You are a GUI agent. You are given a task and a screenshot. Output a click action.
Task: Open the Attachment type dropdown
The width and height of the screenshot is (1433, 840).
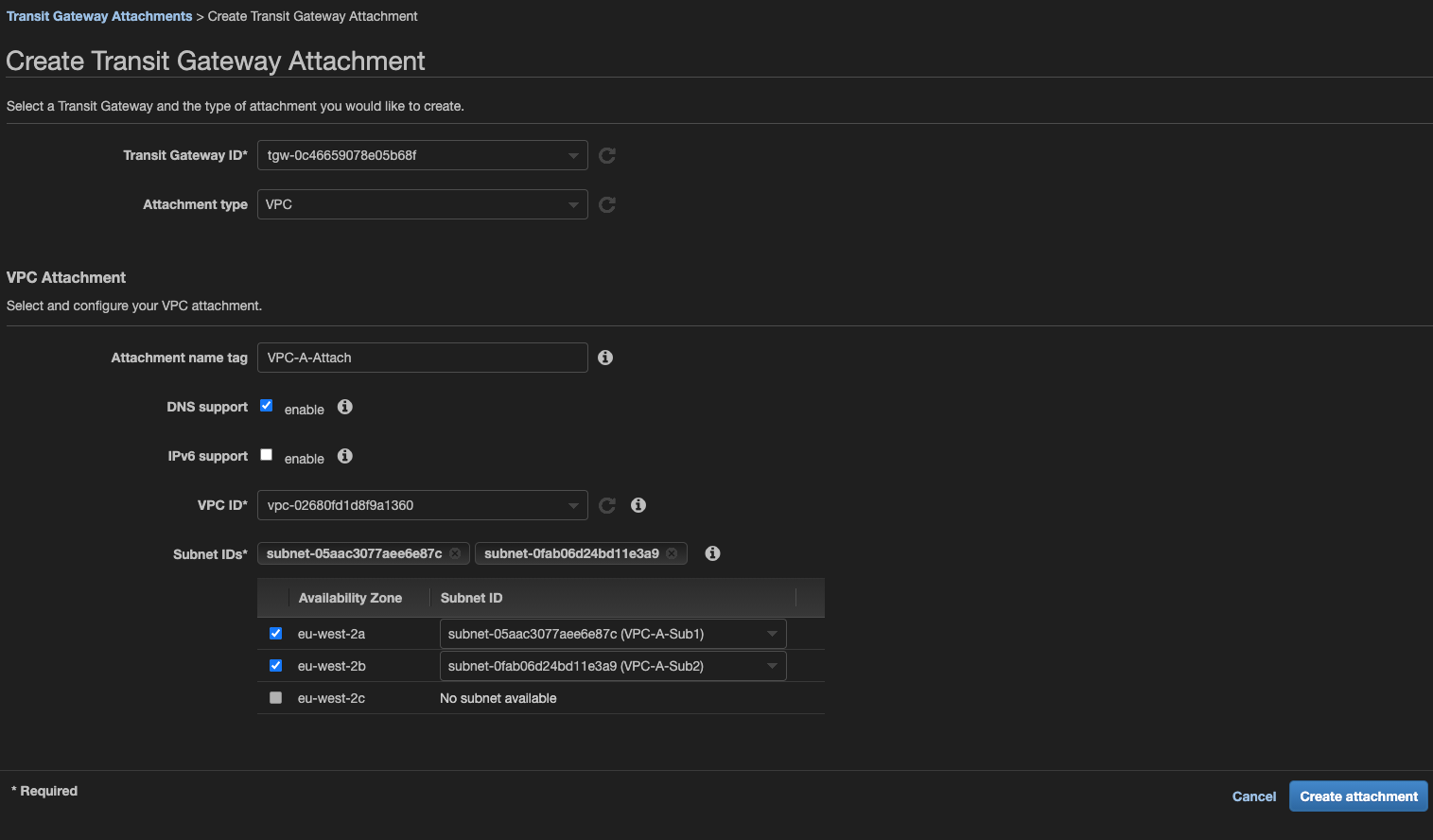[423, 204]
